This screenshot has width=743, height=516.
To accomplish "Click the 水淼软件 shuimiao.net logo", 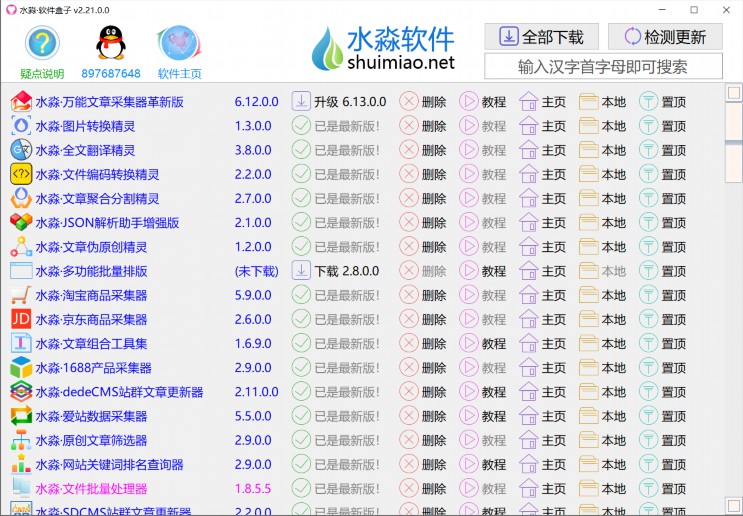I will [384, 48].
